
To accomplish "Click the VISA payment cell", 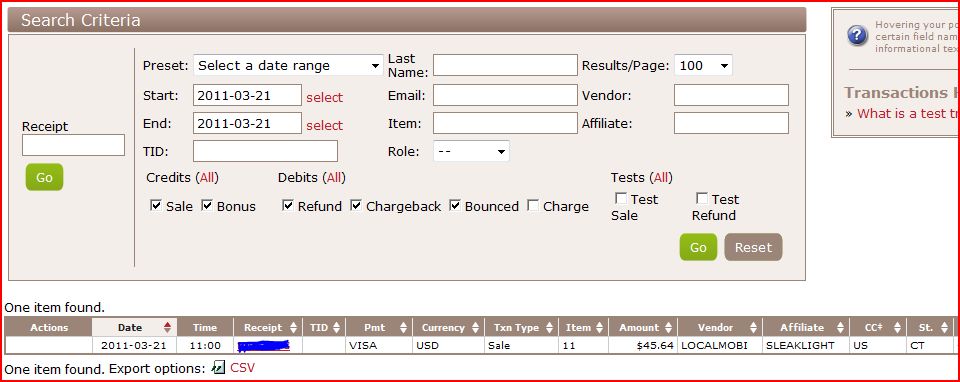I will coord(379,345).
